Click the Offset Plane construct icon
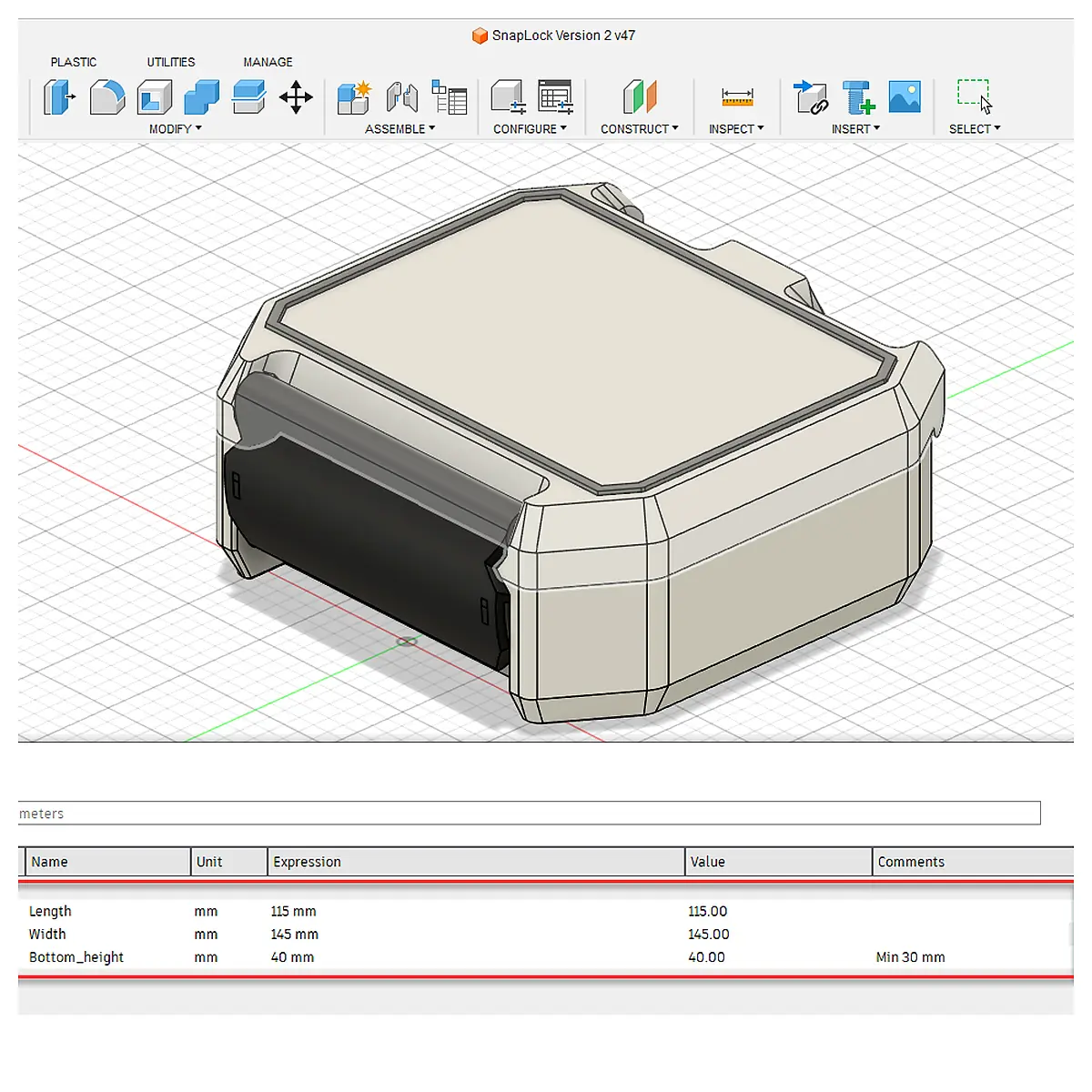 pyautogui.click(x=640, y=96)
